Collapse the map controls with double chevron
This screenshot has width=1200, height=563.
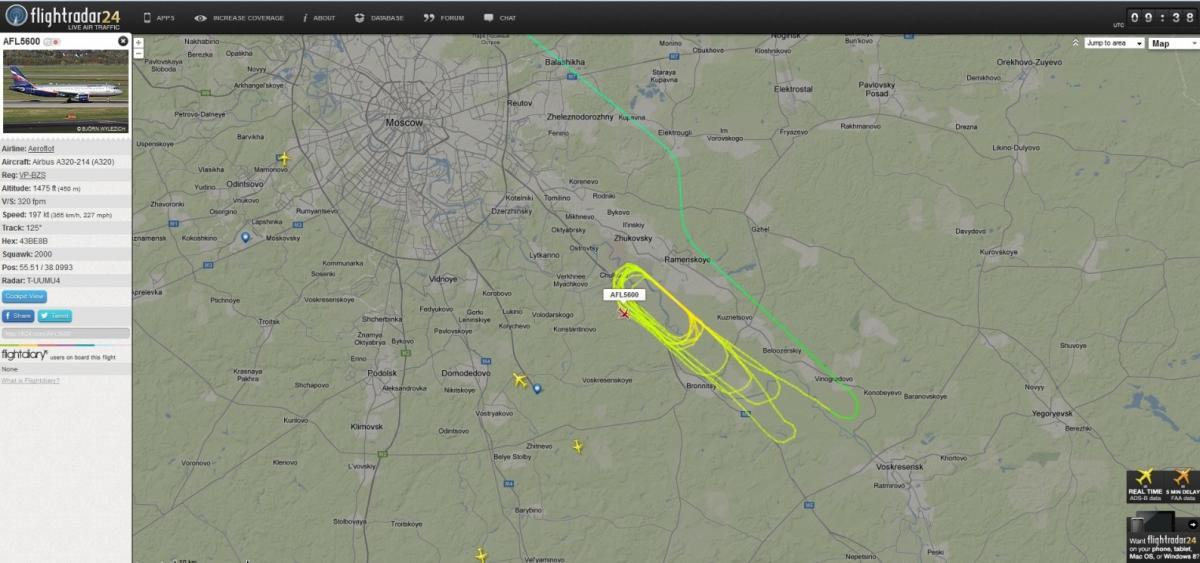1075,43
